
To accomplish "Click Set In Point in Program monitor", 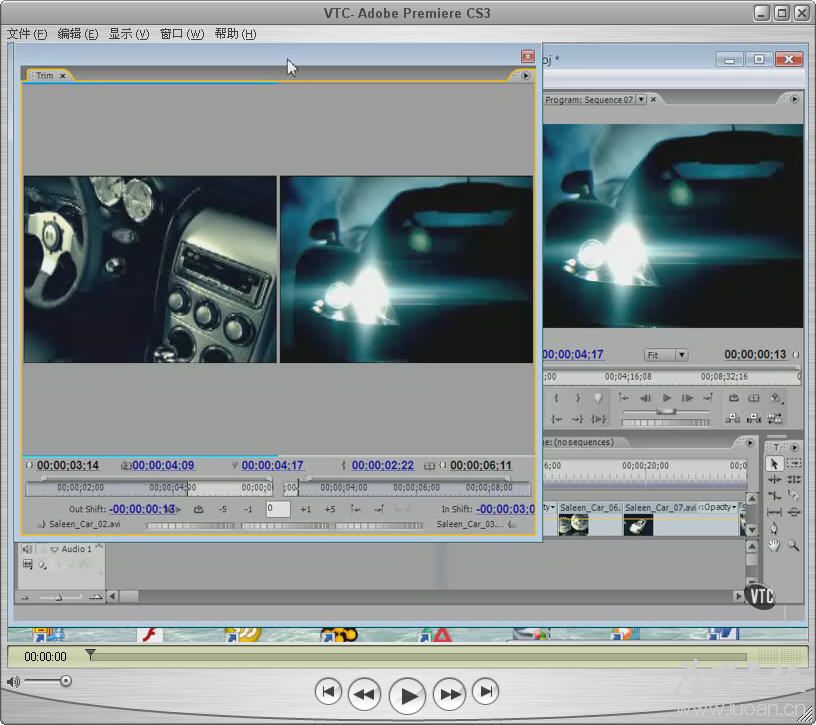I will [556, 398].
